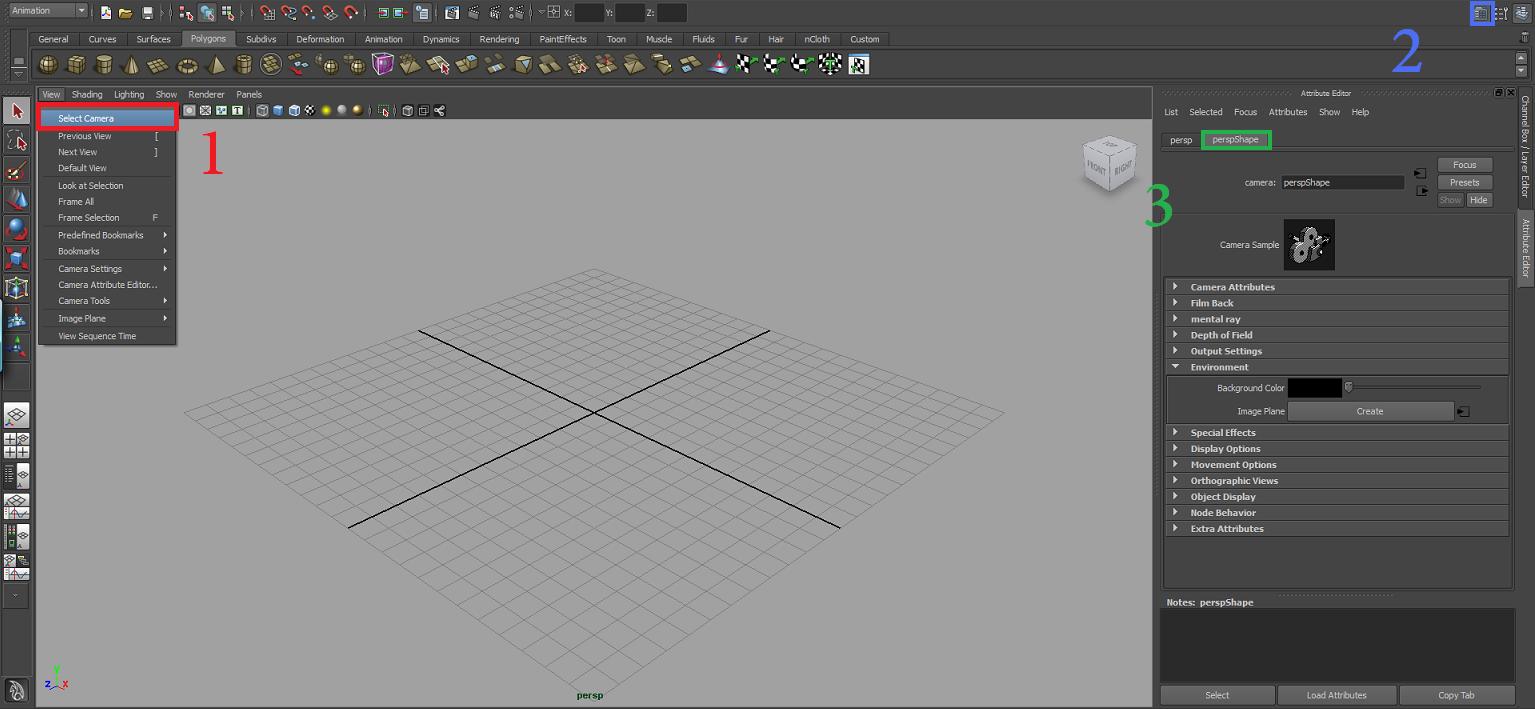
Task: Switch to the perspShape tab in the Attribute Editor
Action: pos(1236,140)
